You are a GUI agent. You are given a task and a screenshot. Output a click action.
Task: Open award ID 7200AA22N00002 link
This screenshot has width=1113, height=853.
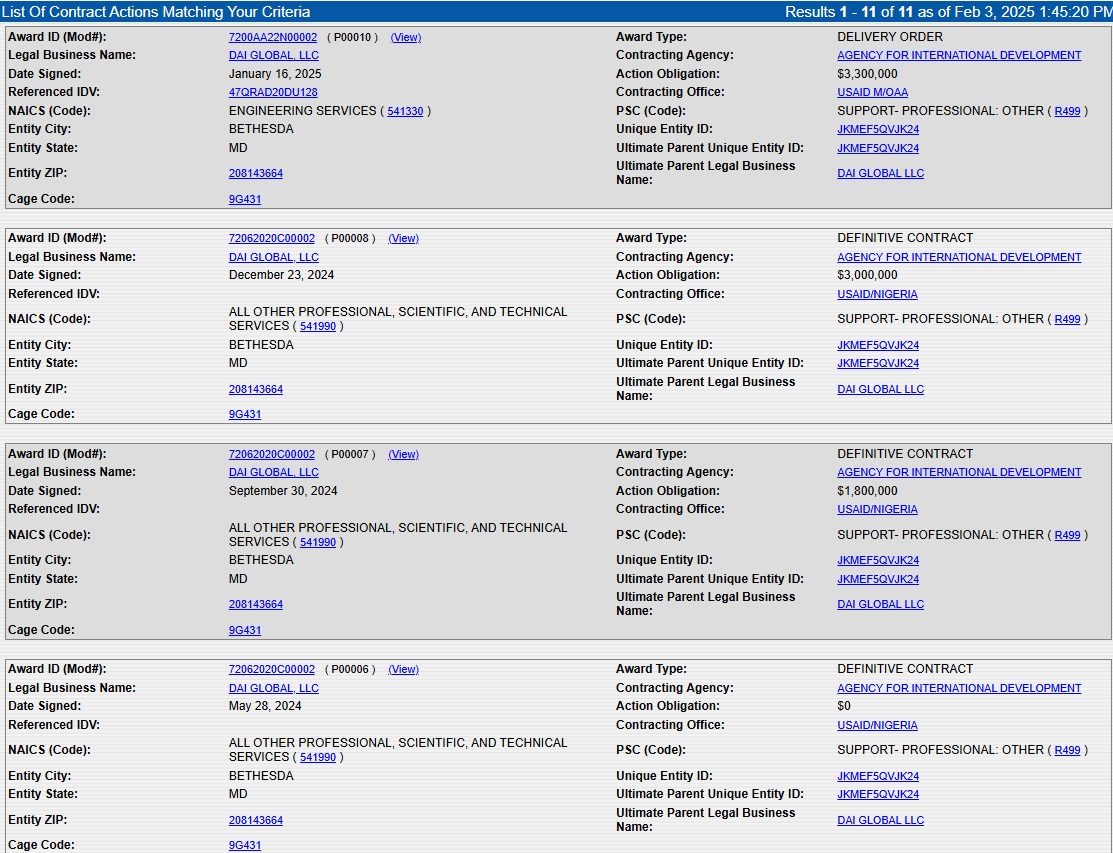click(x=273, y=37)
